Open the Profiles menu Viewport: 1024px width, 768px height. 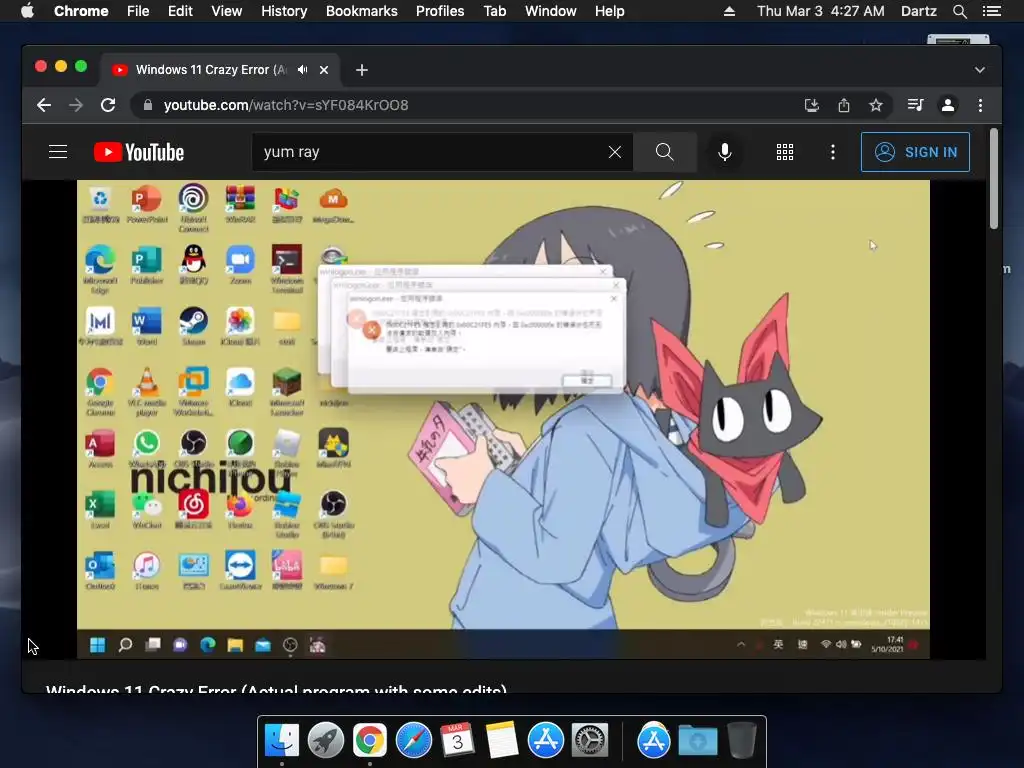click(440, 11)
